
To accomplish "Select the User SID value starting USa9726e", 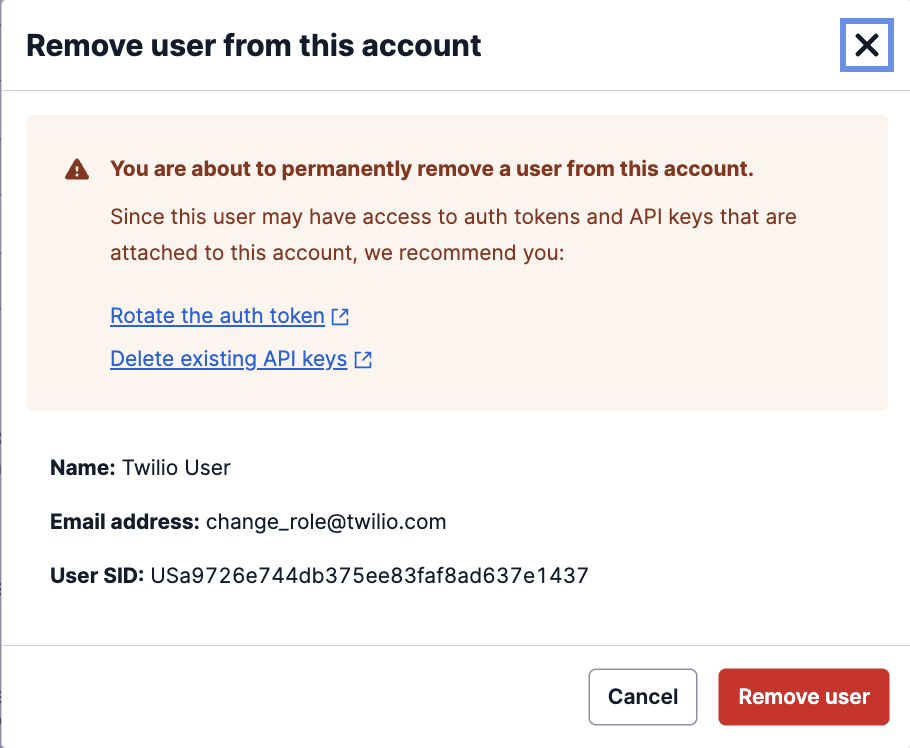I will [369, 576].
